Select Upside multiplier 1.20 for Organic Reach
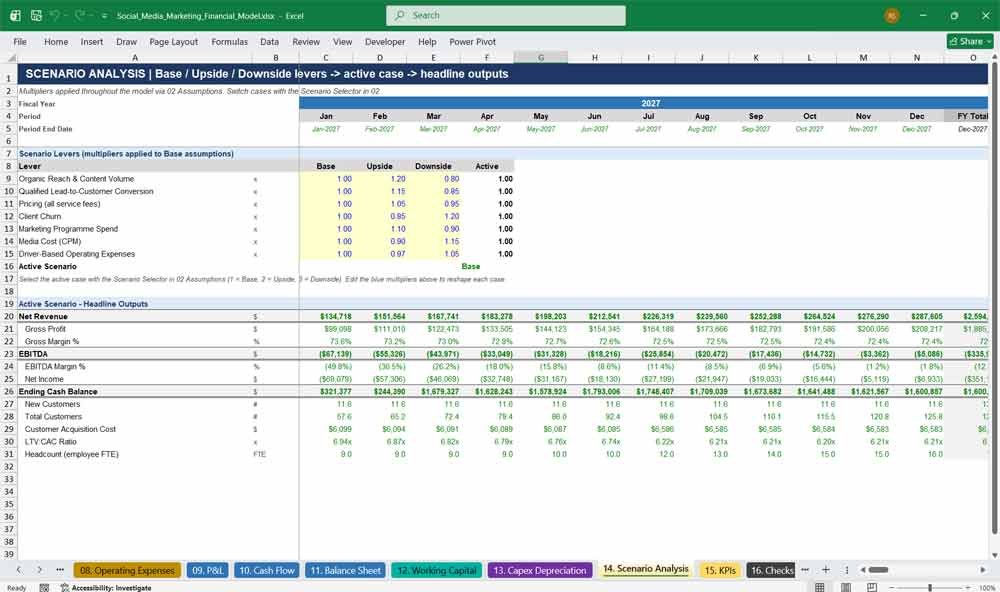Viewport: 1000px width, 592px height. point(379,179)
